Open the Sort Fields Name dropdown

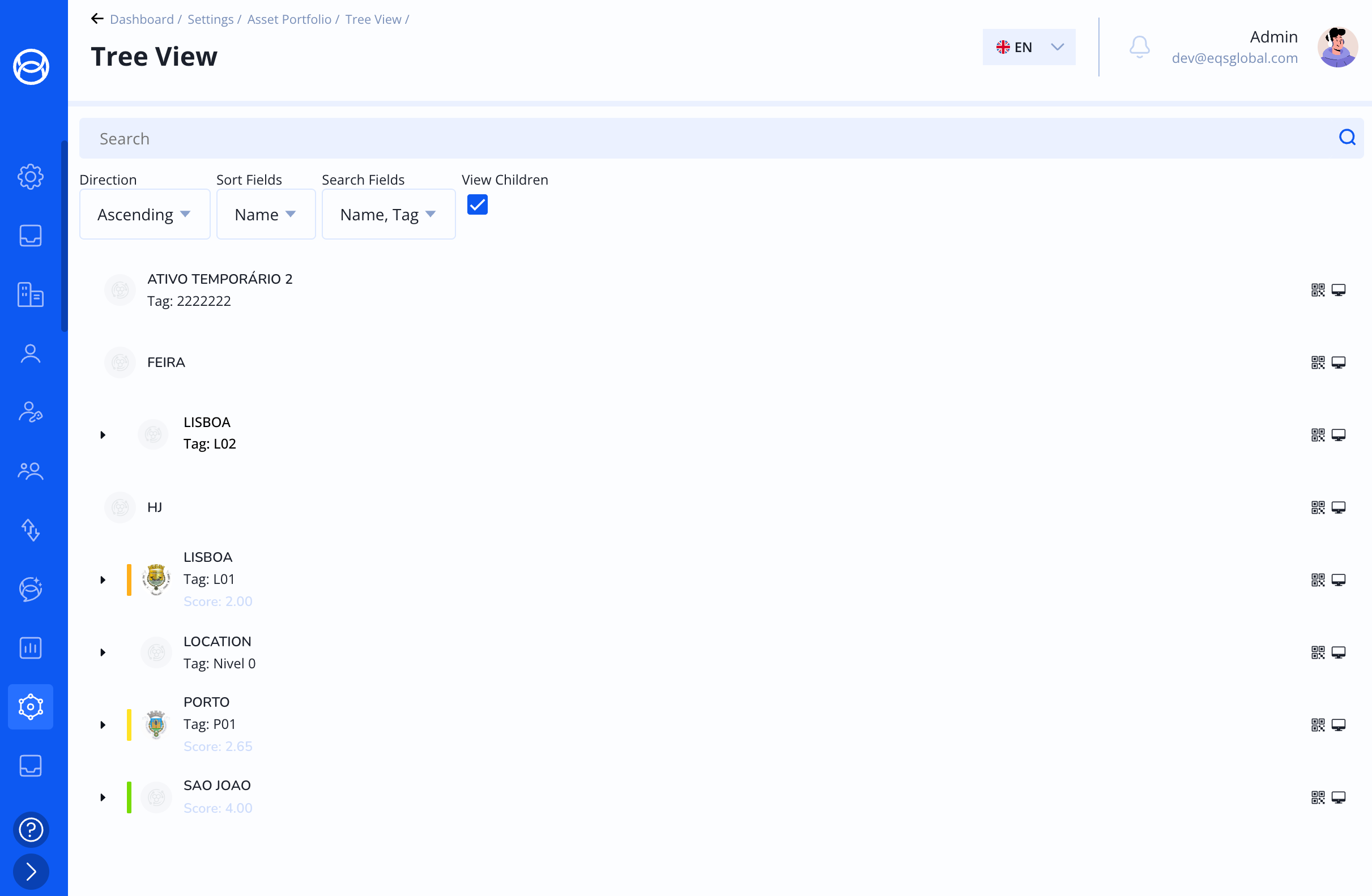[265, 214]
